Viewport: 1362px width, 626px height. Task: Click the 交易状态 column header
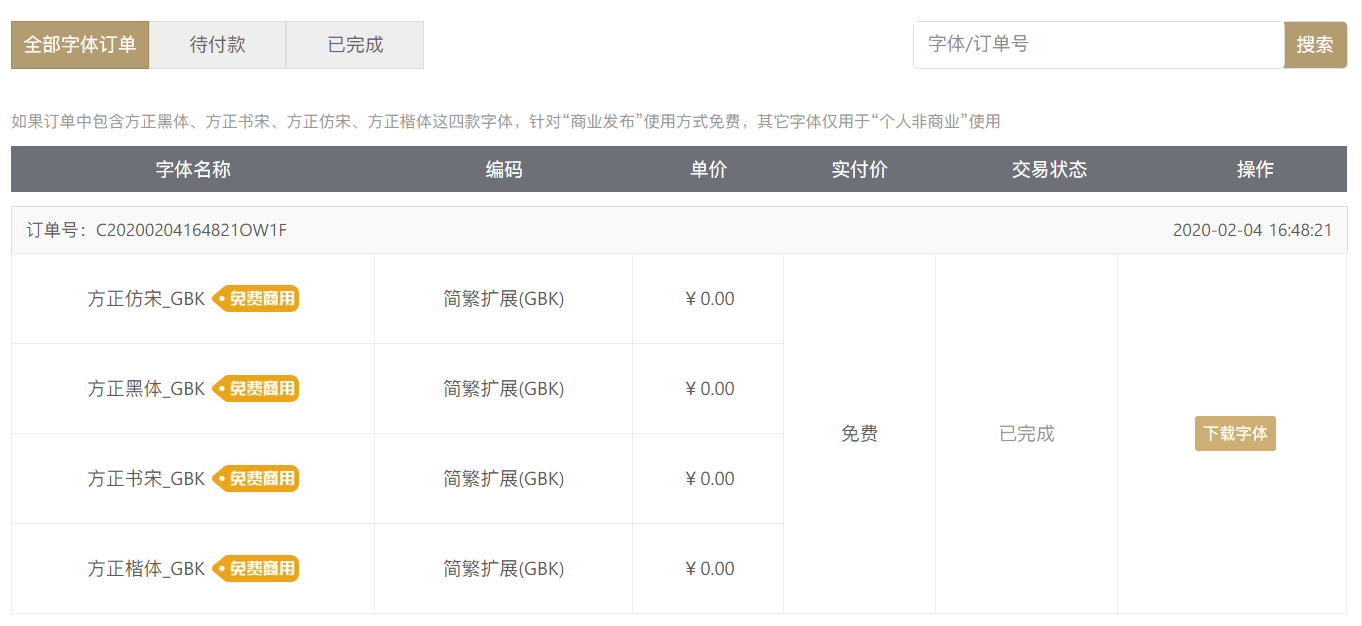(1049, 169)
